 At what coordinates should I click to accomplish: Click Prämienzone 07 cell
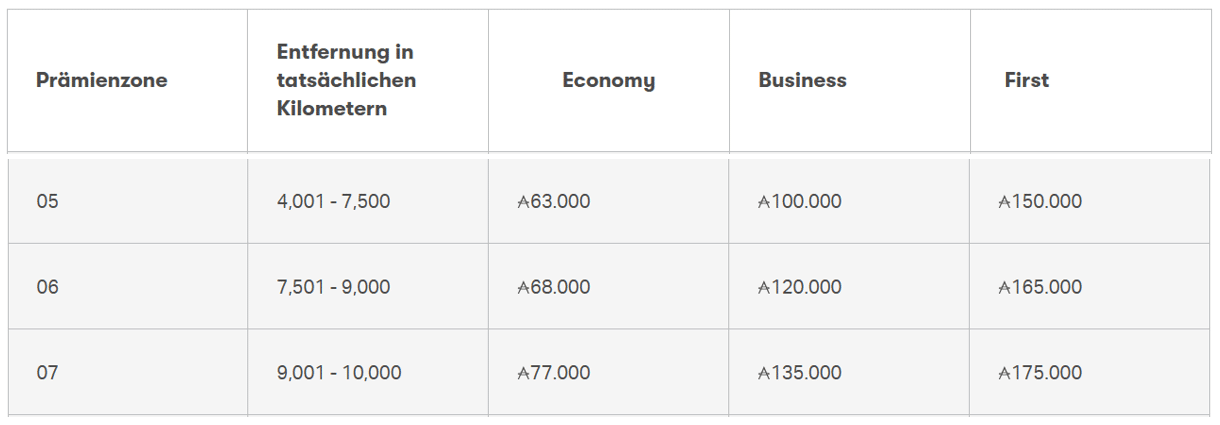[x=48, y=373]
